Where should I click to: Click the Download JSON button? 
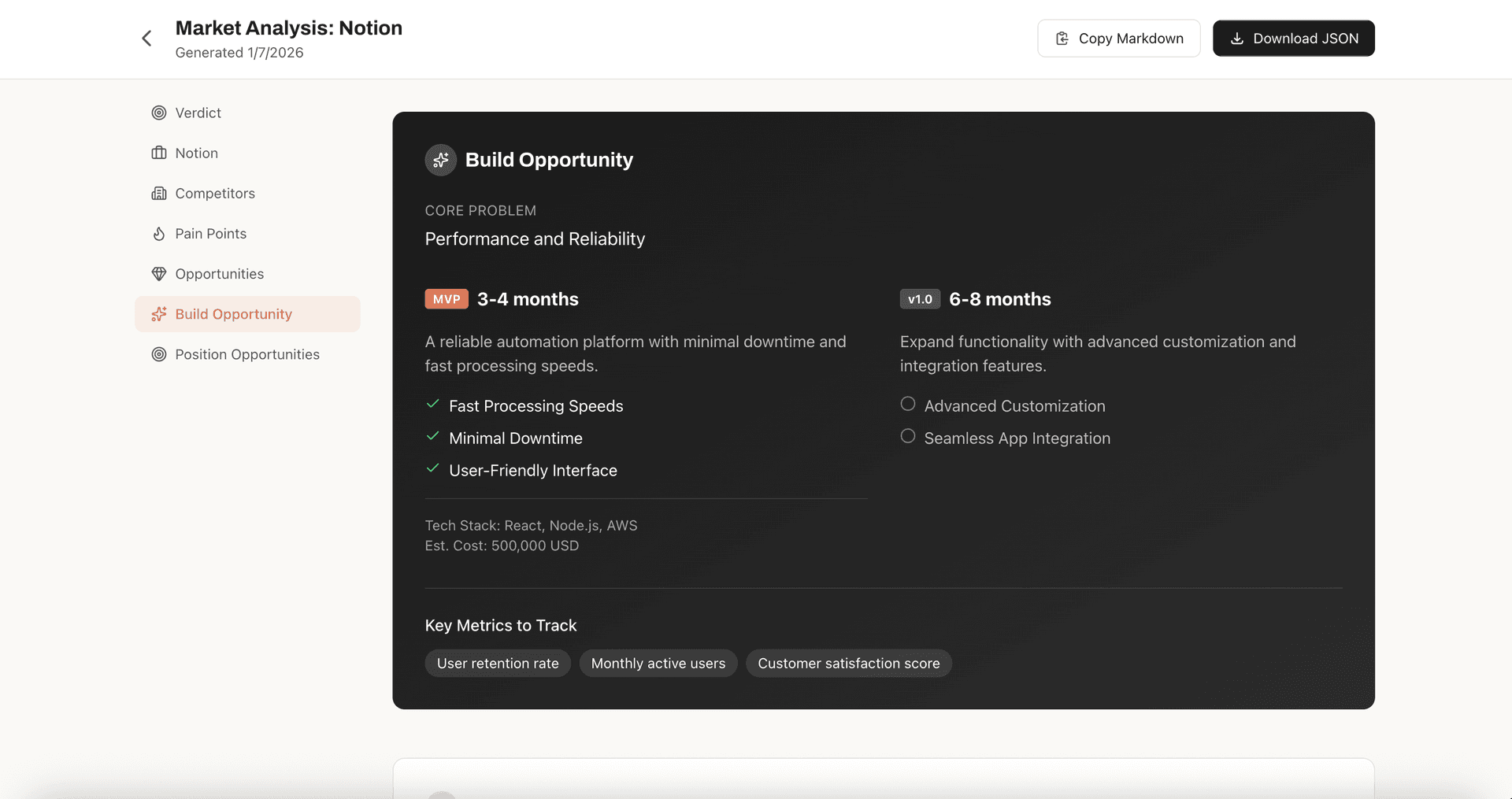tap(1293, 38)
